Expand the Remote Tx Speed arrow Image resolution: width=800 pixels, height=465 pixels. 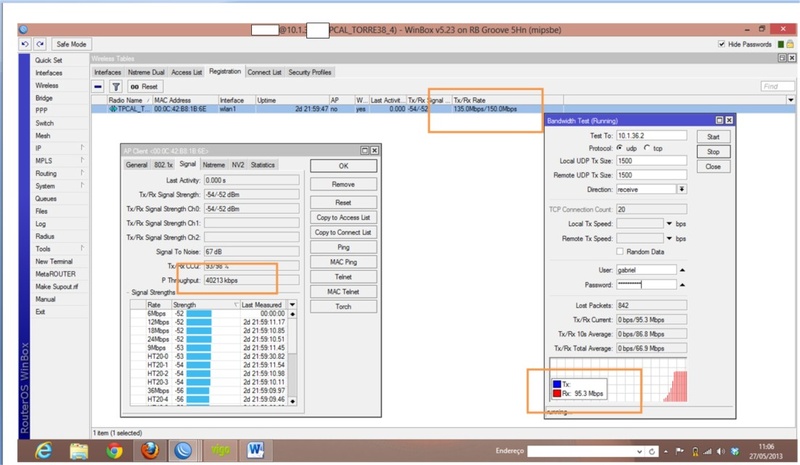point(669,238)
